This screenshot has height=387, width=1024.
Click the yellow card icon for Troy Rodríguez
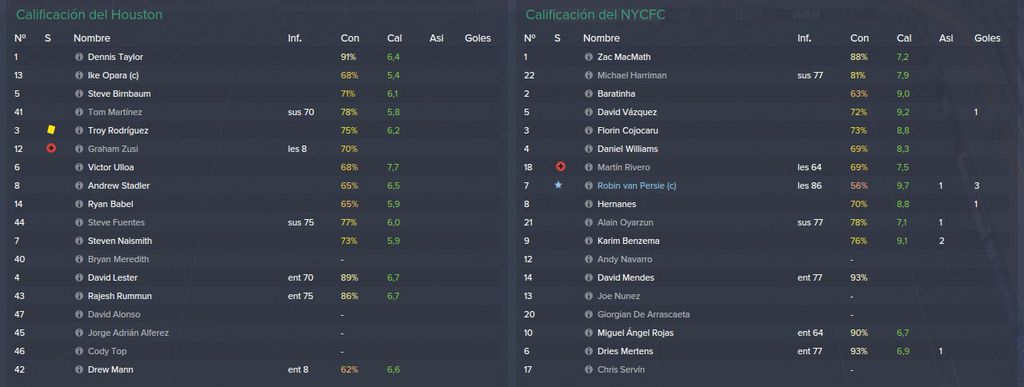pos(51,131)
